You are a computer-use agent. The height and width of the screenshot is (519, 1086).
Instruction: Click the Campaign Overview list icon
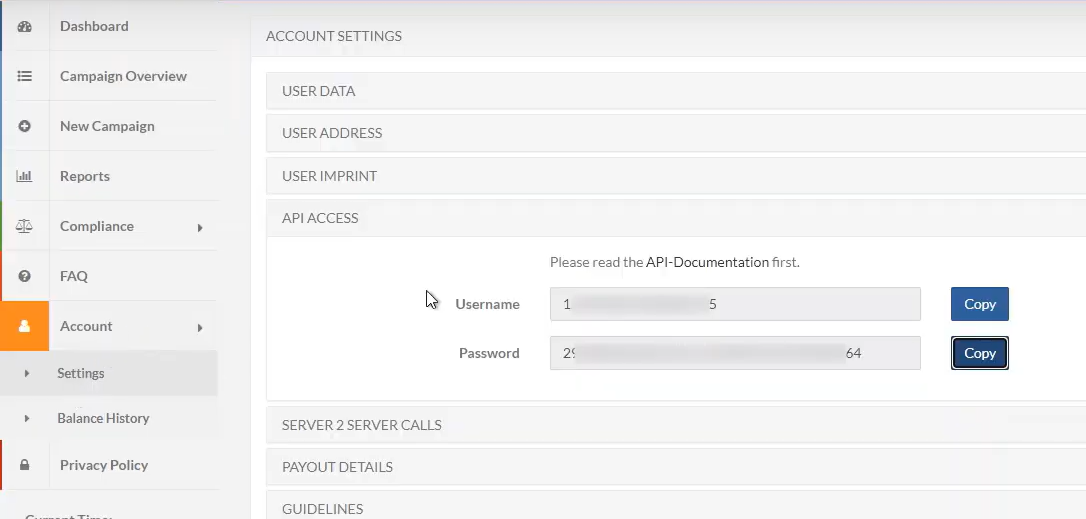pyautogui.click(x=25, y=76)
